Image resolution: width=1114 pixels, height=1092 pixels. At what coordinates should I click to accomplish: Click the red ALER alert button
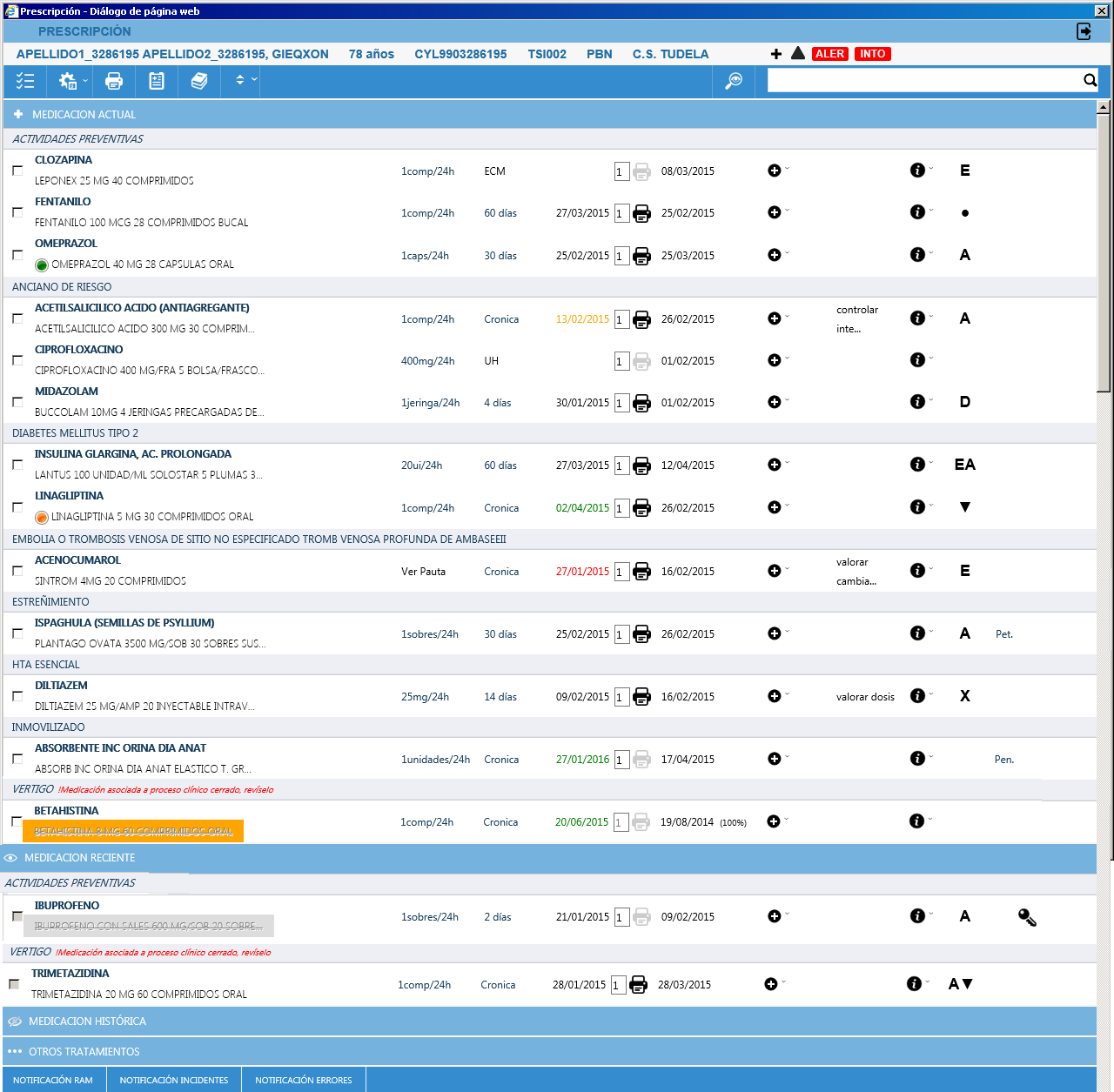829,54
